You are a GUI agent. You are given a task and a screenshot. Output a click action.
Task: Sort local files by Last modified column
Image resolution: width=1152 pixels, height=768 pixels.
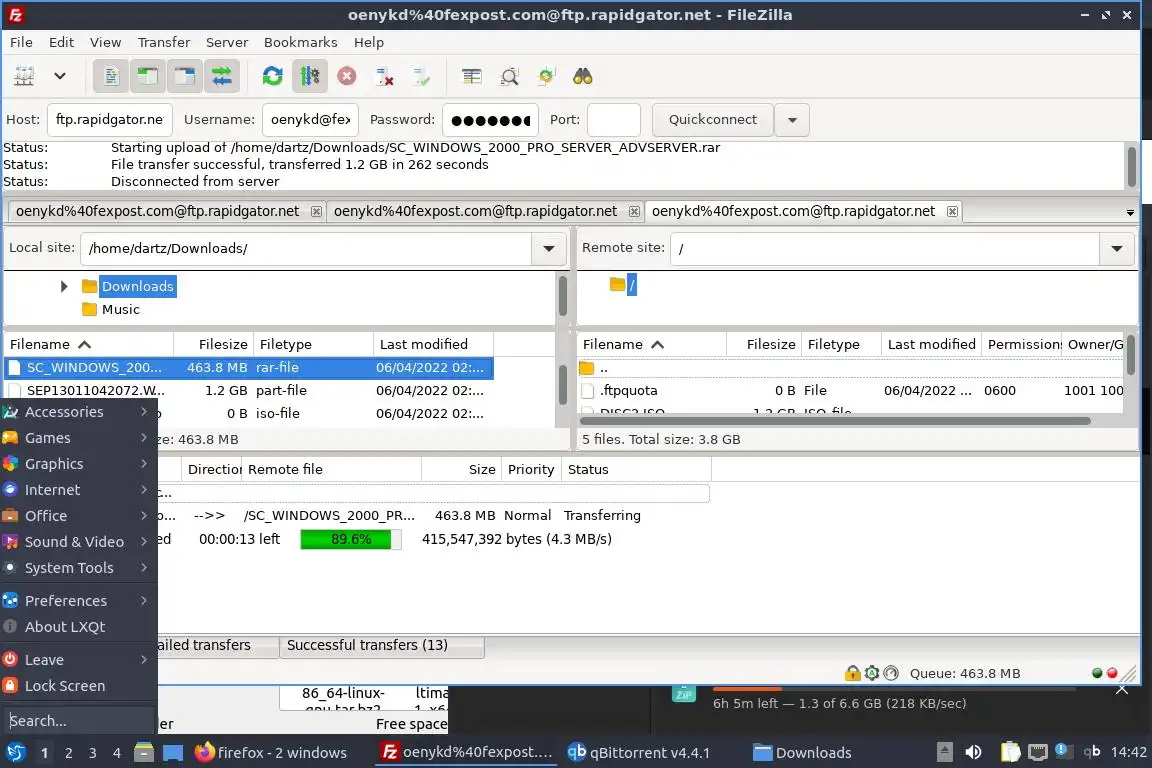tap(433, 344)
